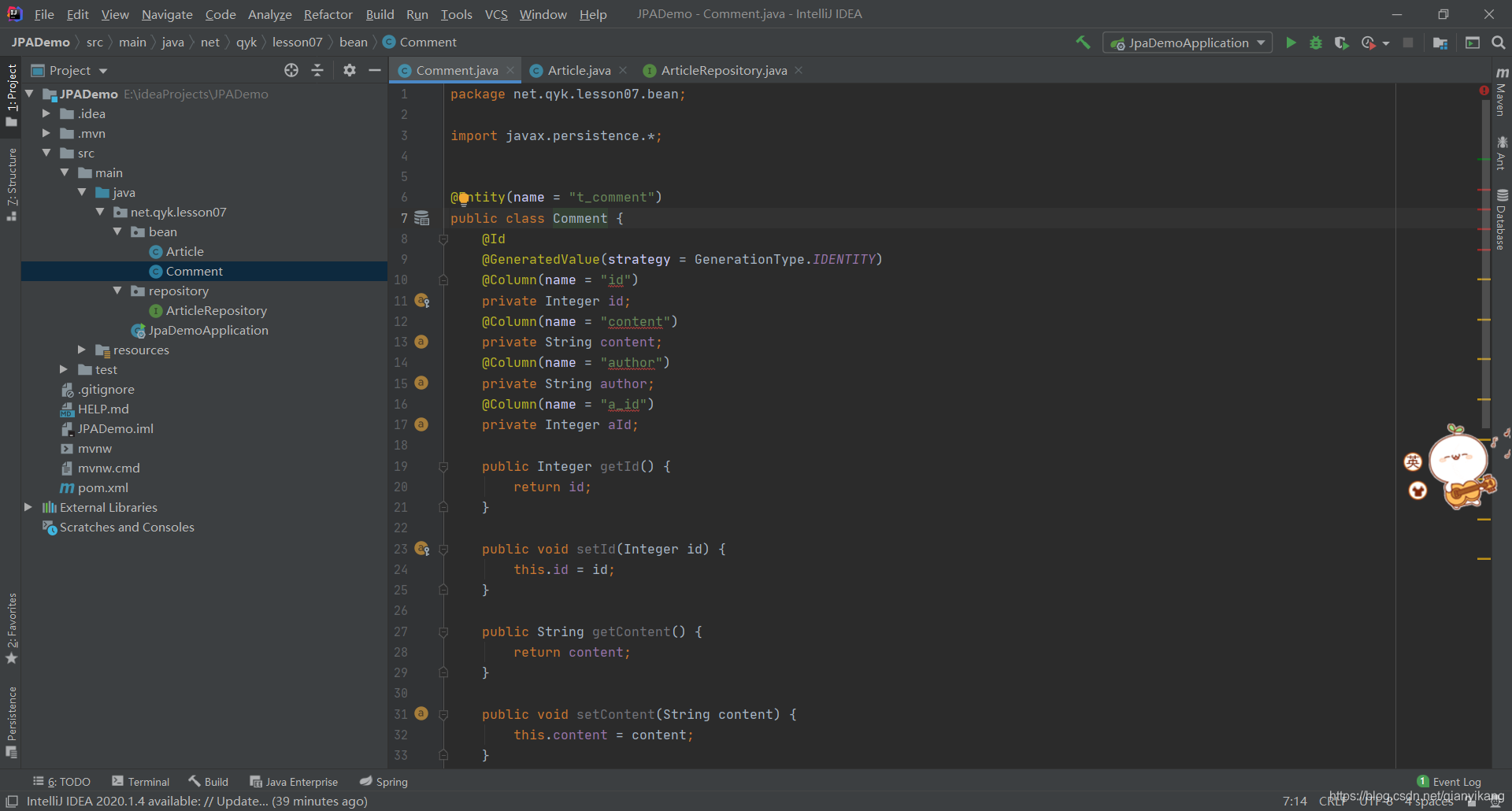Collapse the src folder
This screenshot has width=1512, height=811.
click(x=46, y=153)
